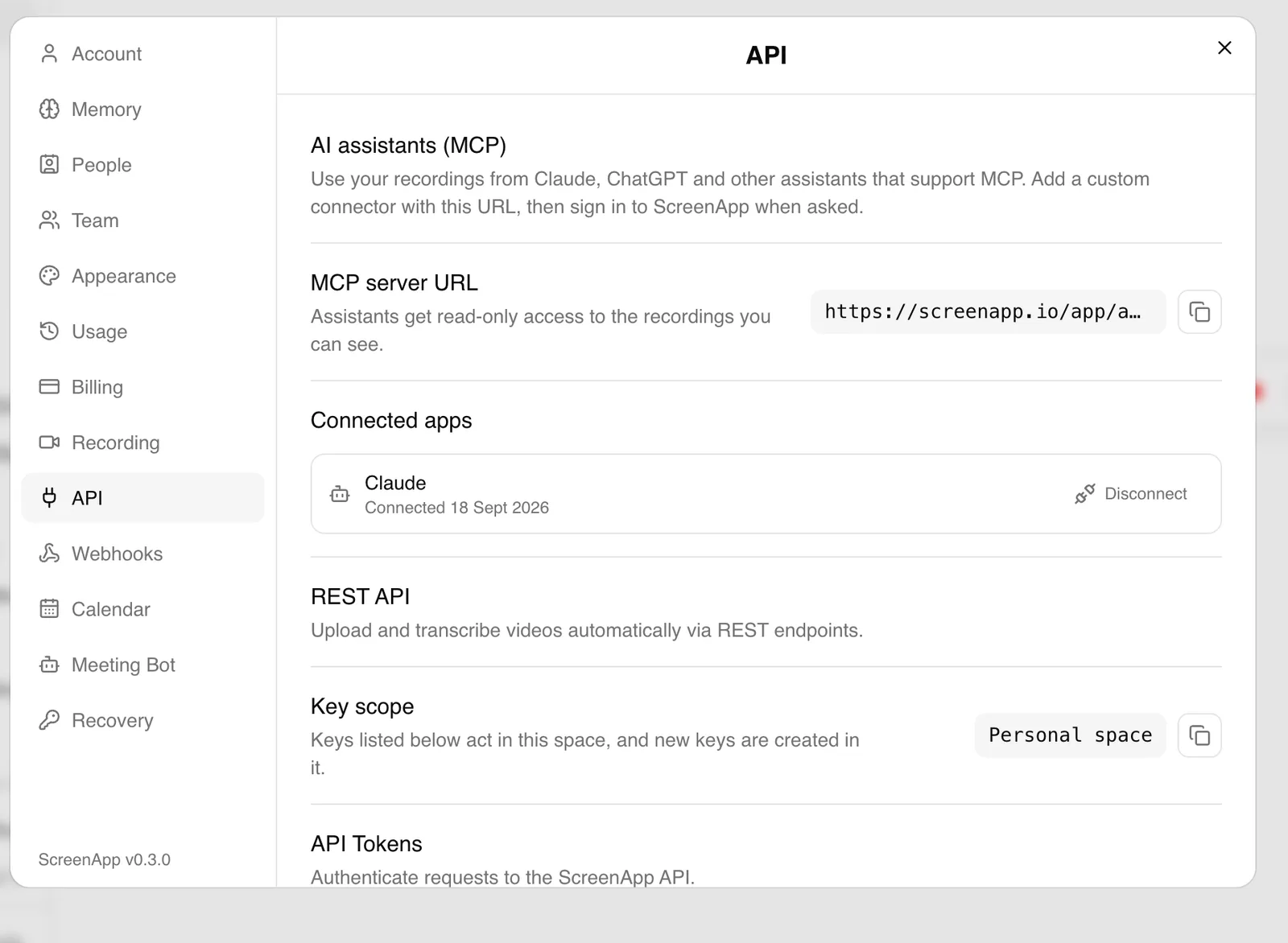Screen dimensions: 1288x943
Task: Select Recording in the sidebar
Action: 142,443
